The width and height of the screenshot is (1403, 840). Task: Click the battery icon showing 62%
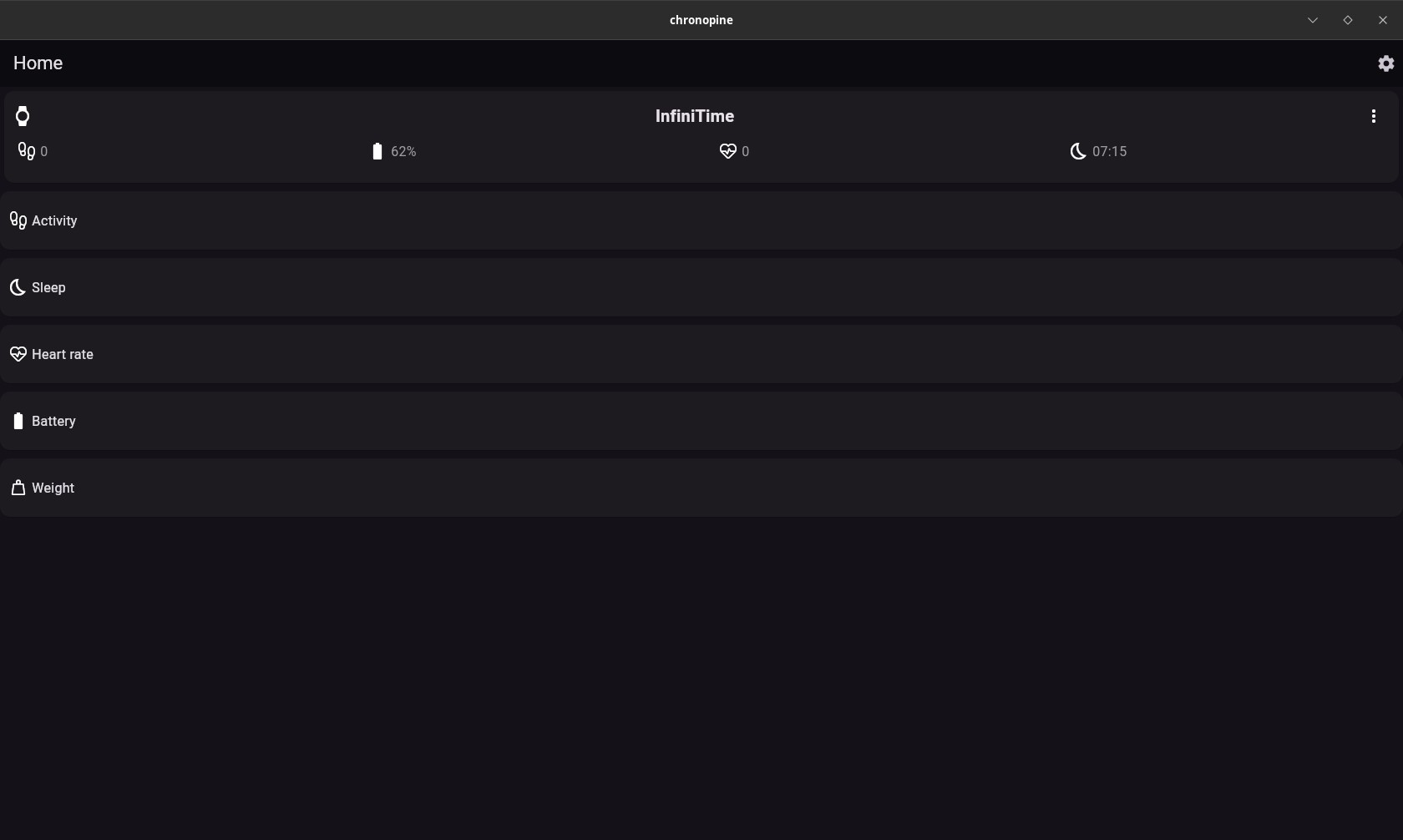coord(377,151)
